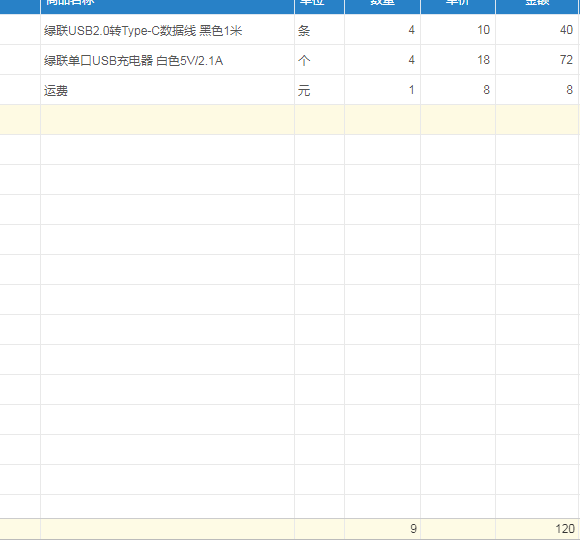Viewport: 580px width, 549px height.
Task: Select the unit price cell showing 18
Action: (x=458, y=60)
